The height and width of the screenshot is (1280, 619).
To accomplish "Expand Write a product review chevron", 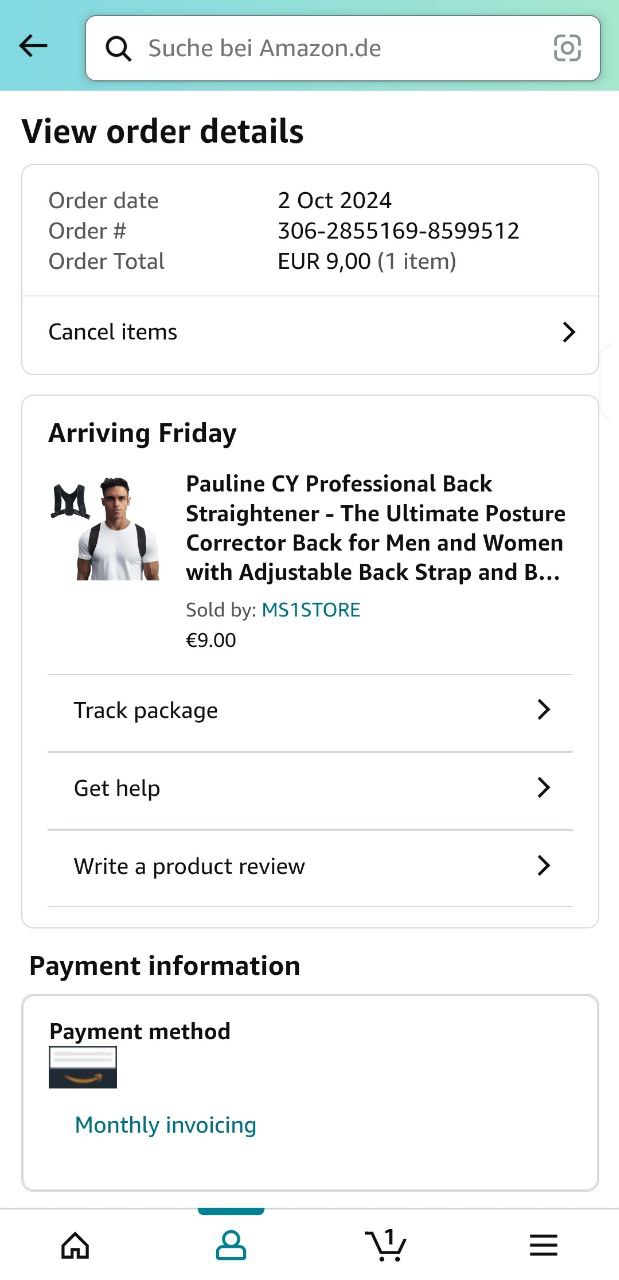I will pos(544,866).
